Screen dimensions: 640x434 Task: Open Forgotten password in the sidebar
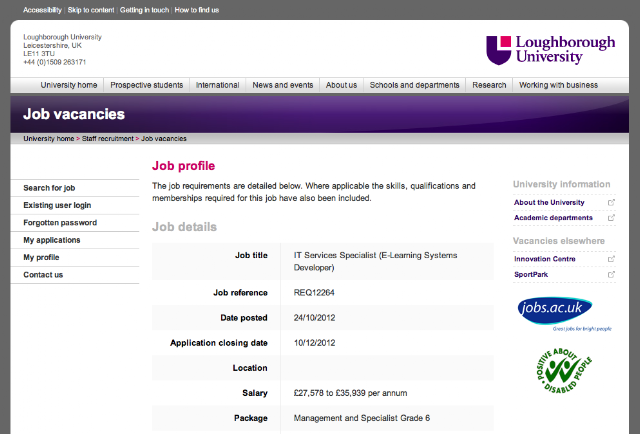coord(75,223)
